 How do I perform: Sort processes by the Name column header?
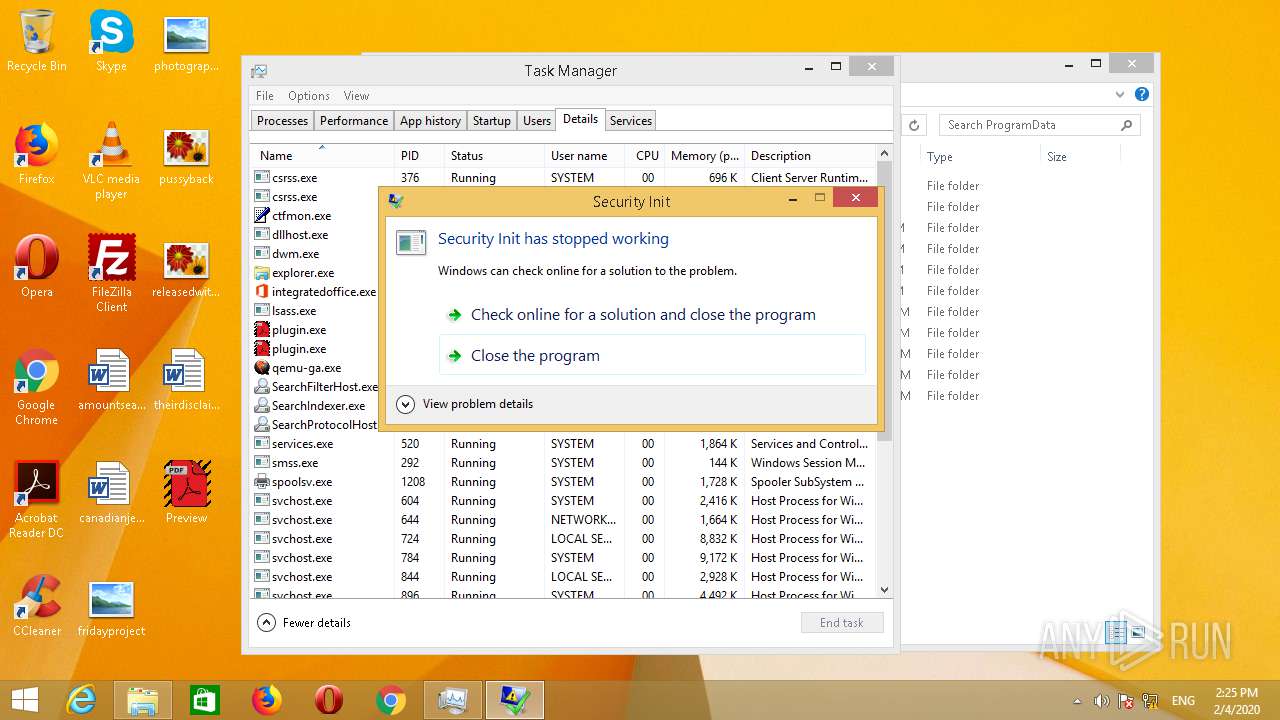[322, 156]
